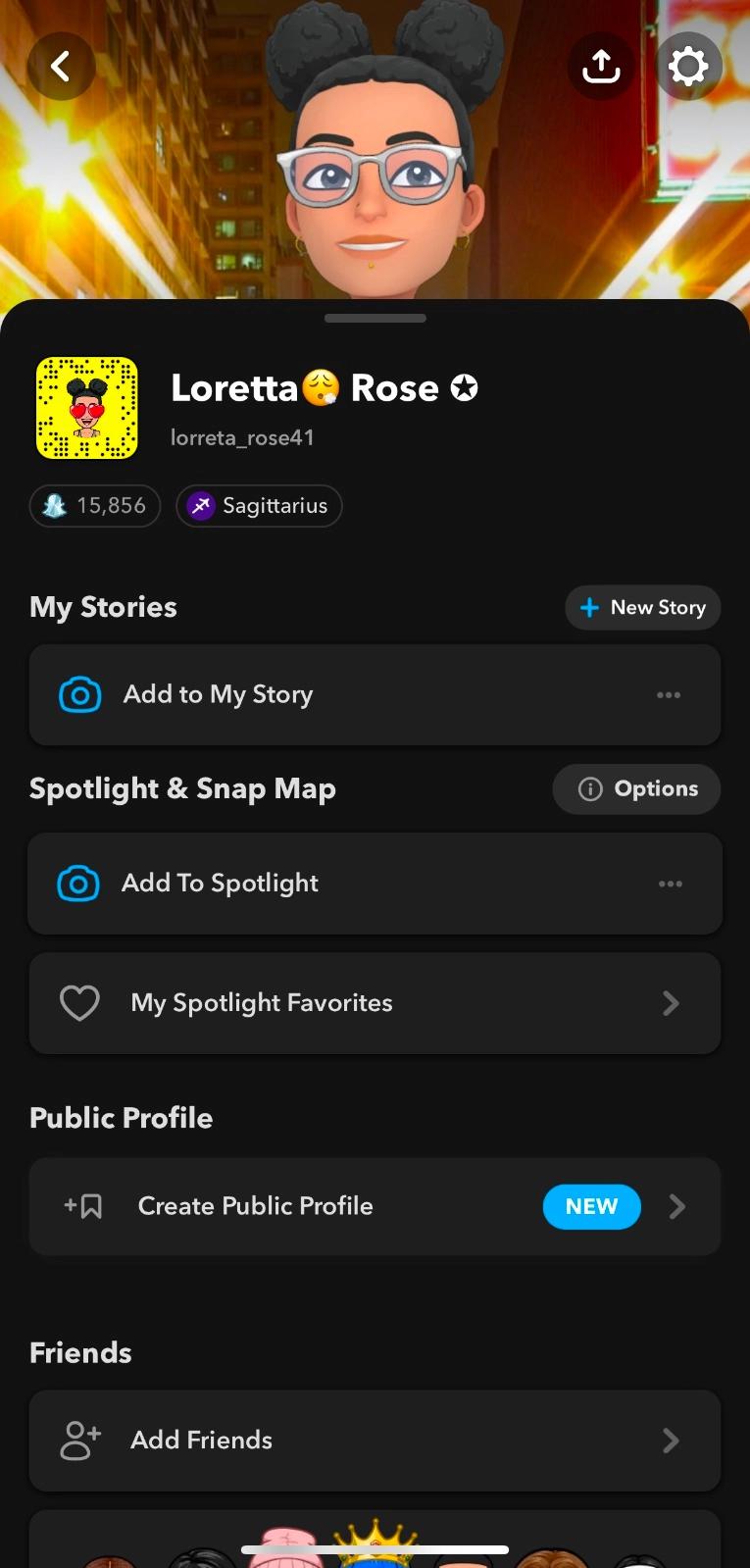Expand Create Public Profile chevron

[x=676, y=1206]
